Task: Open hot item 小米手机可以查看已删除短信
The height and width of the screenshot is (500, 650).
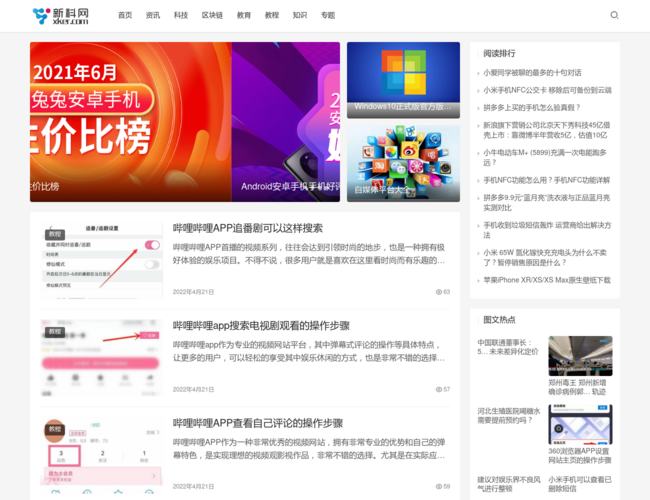Action: pos(580,484)
